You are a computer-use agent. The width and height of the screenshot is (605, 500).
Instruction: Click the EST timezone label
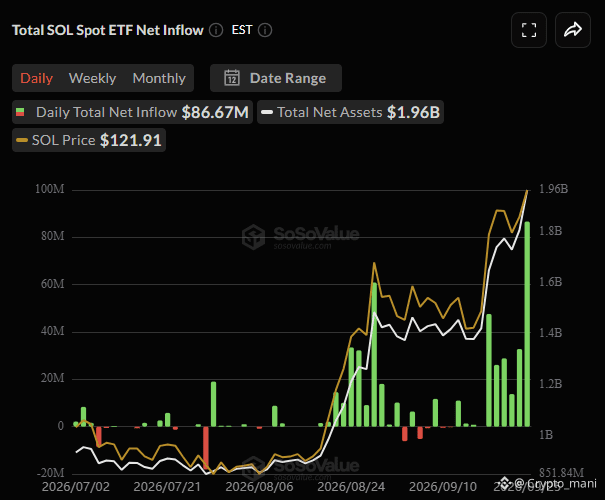coord(242,30)
